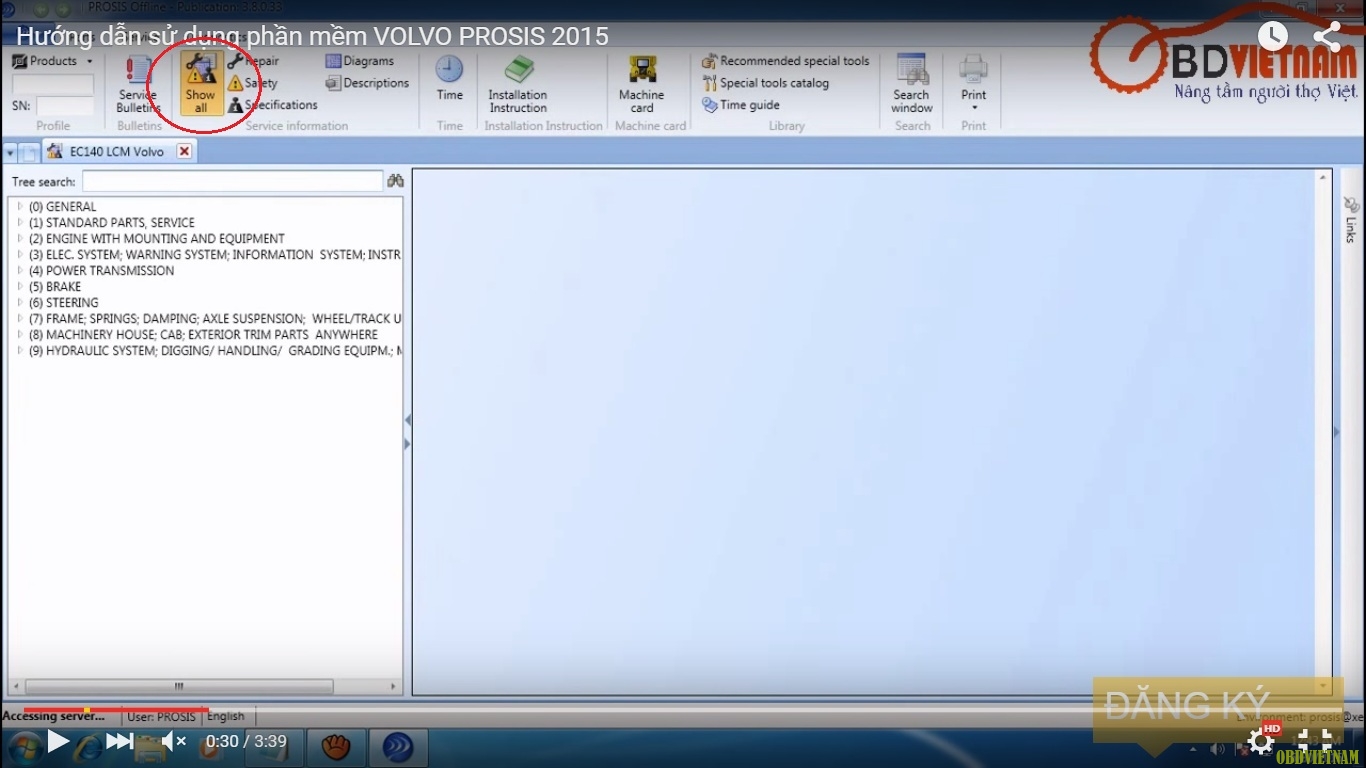
Task: Filter by Specifications
Action: 273,105
